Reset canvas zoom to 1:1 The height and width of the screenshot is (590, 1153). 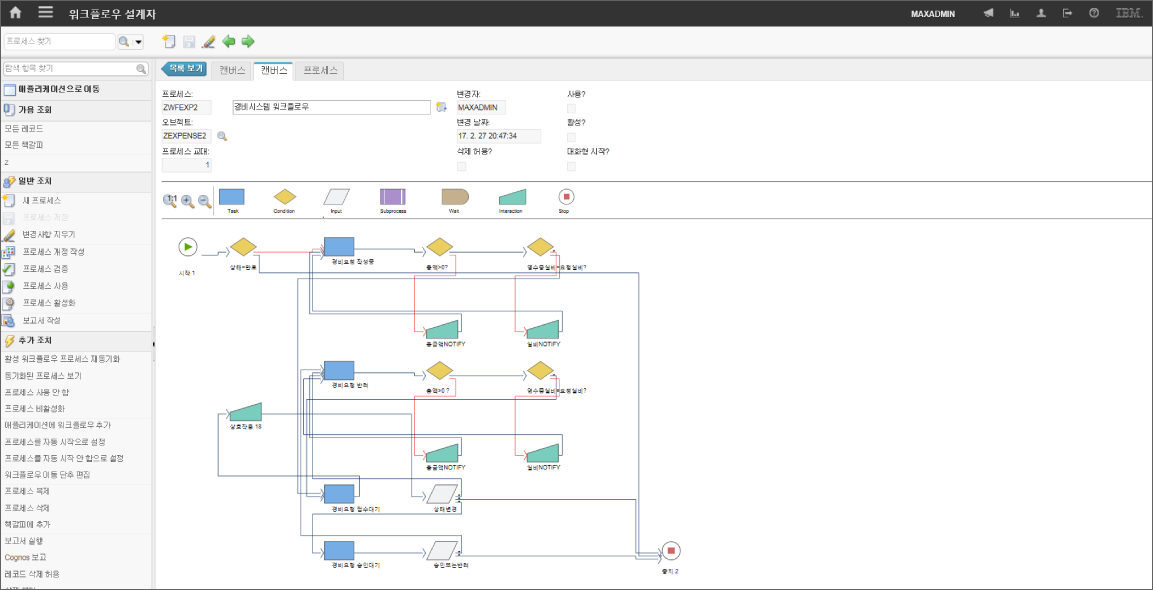170,201
